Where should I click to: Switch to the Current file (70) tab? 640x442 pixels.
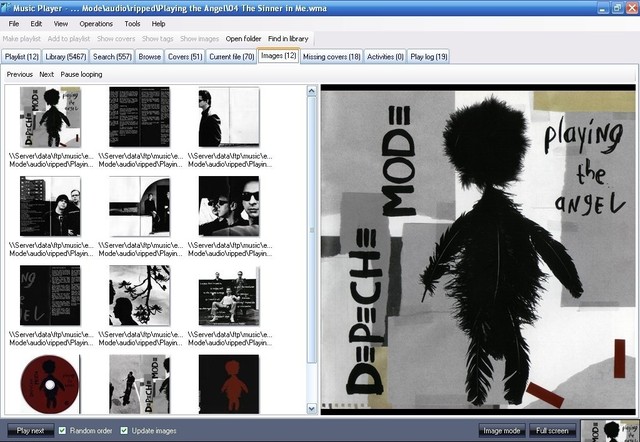tap(231, 57)
